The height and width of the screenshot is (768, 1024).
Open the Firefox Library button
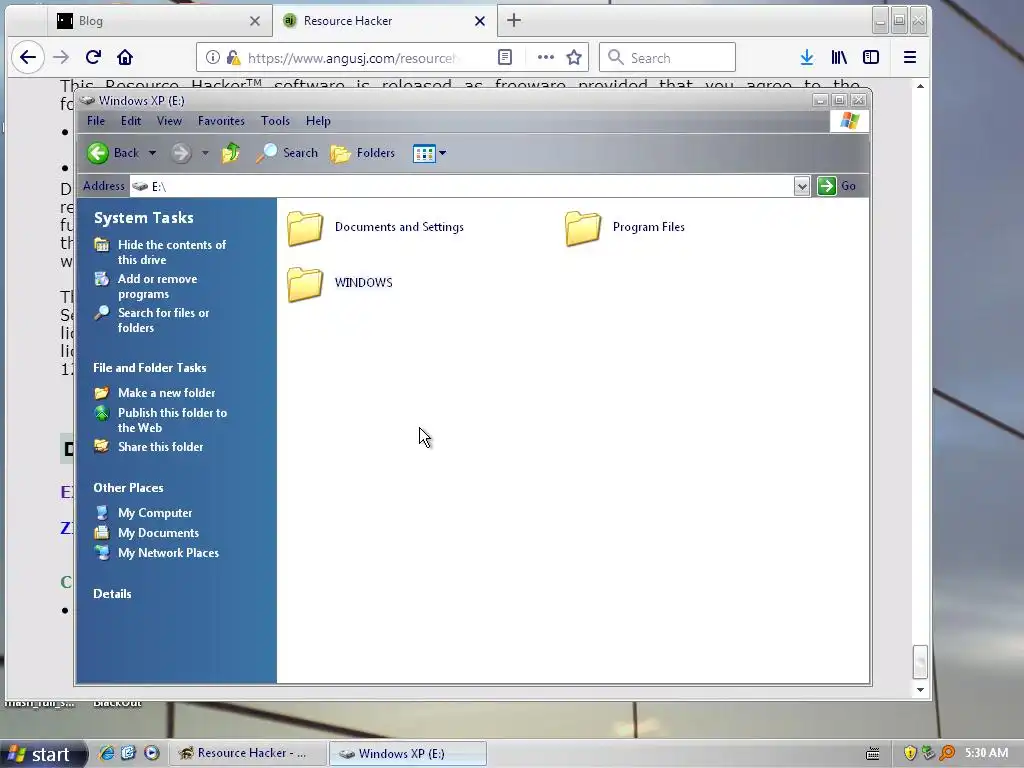[x=839, y=57]
